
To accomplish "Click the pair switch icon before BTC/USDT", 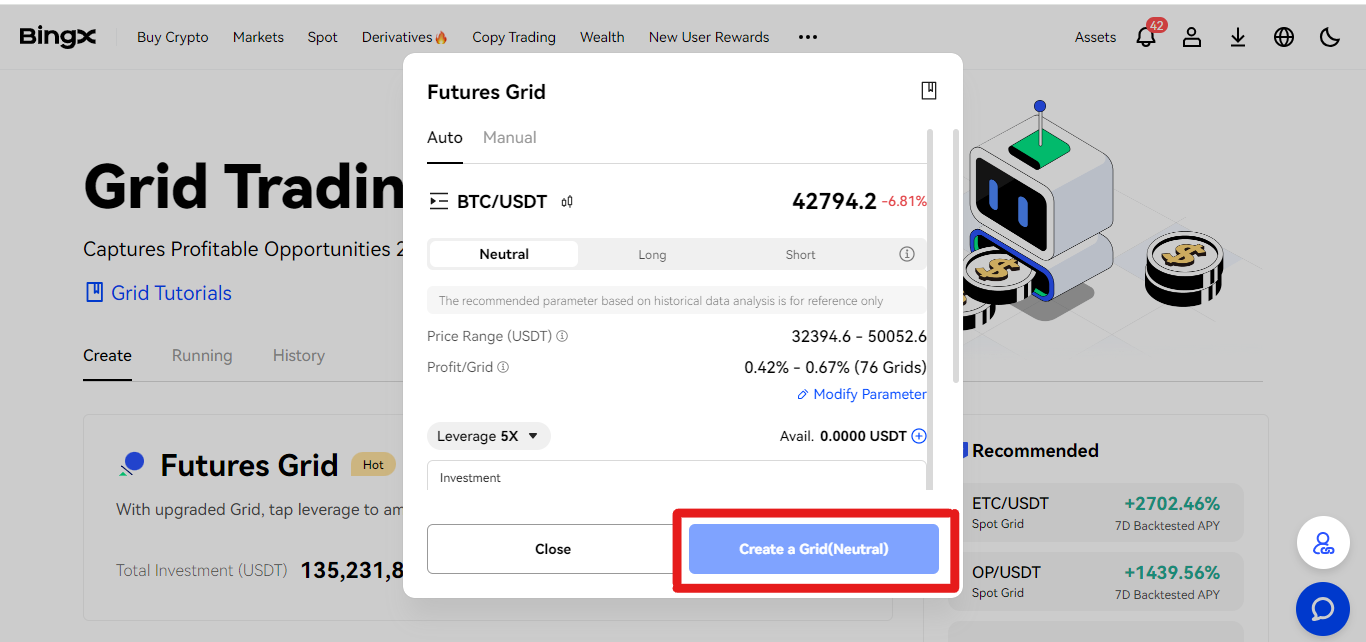I will click(438, 202).
